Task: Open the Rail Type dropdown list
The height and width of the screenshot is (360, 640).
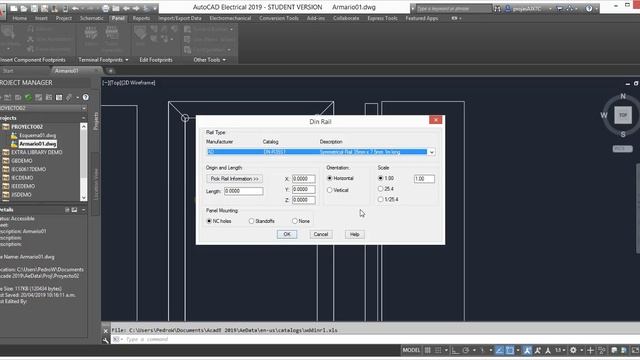Action: tap(431, 152)
